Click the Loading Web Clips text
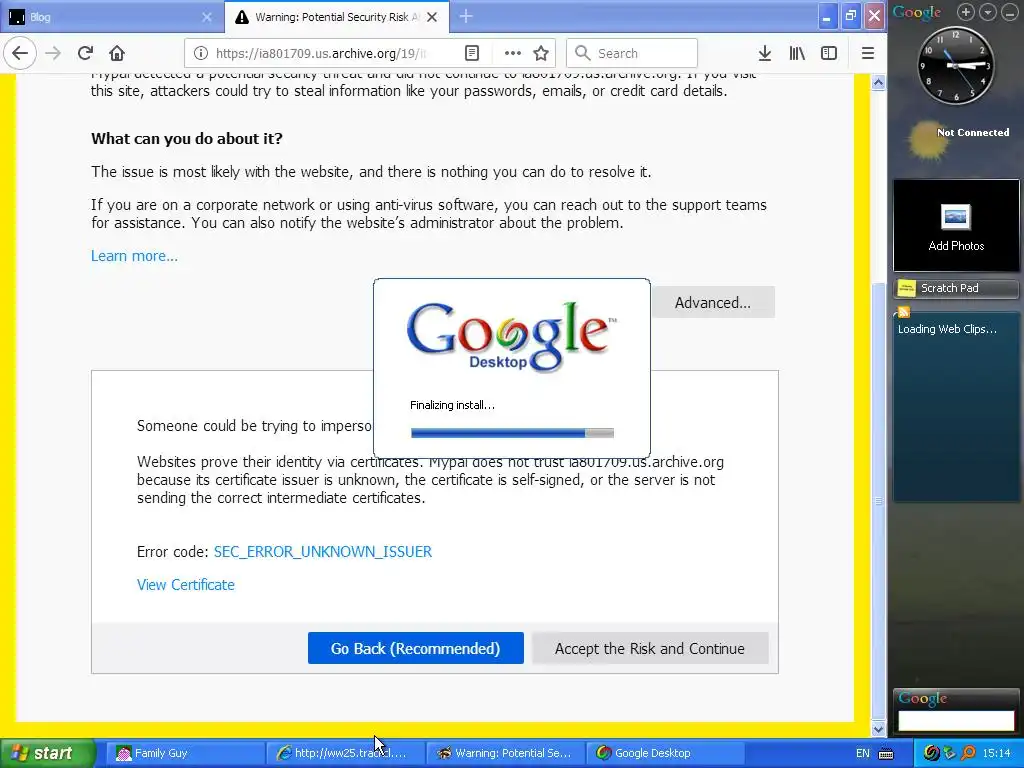This screenshot has height=768, width=1024. tap(947, 329)
